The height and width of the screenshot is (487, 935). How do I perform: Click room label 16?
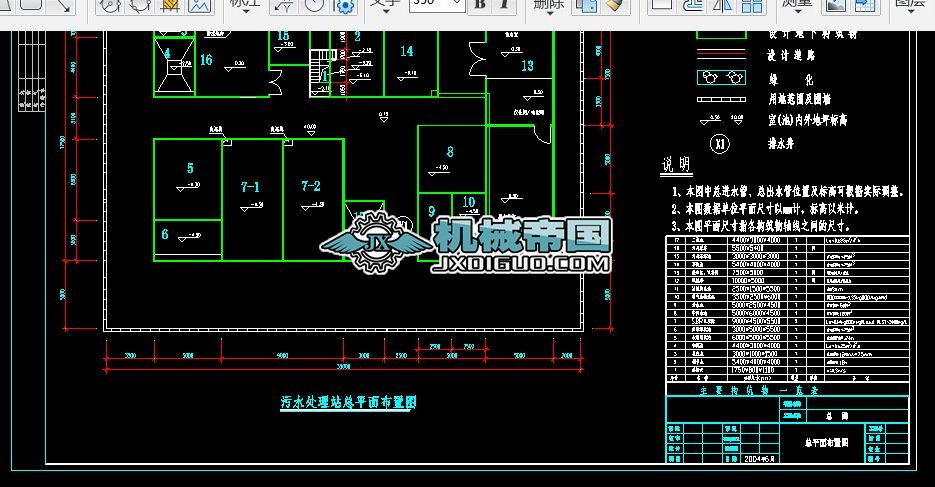tap(206, 60)
